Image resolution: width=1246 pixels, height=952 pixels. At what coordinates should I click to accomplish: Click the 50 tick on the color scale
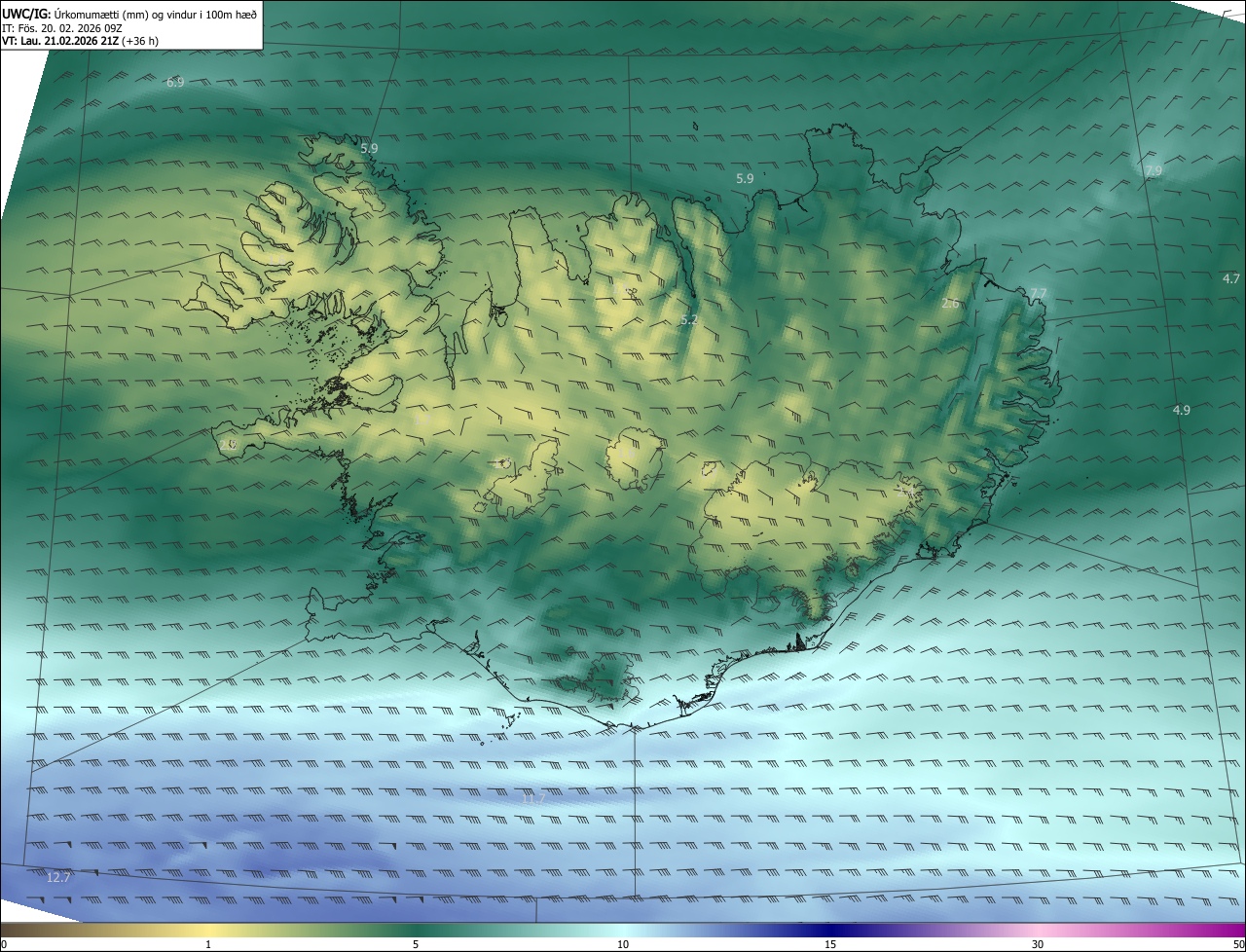point(1238,944)
